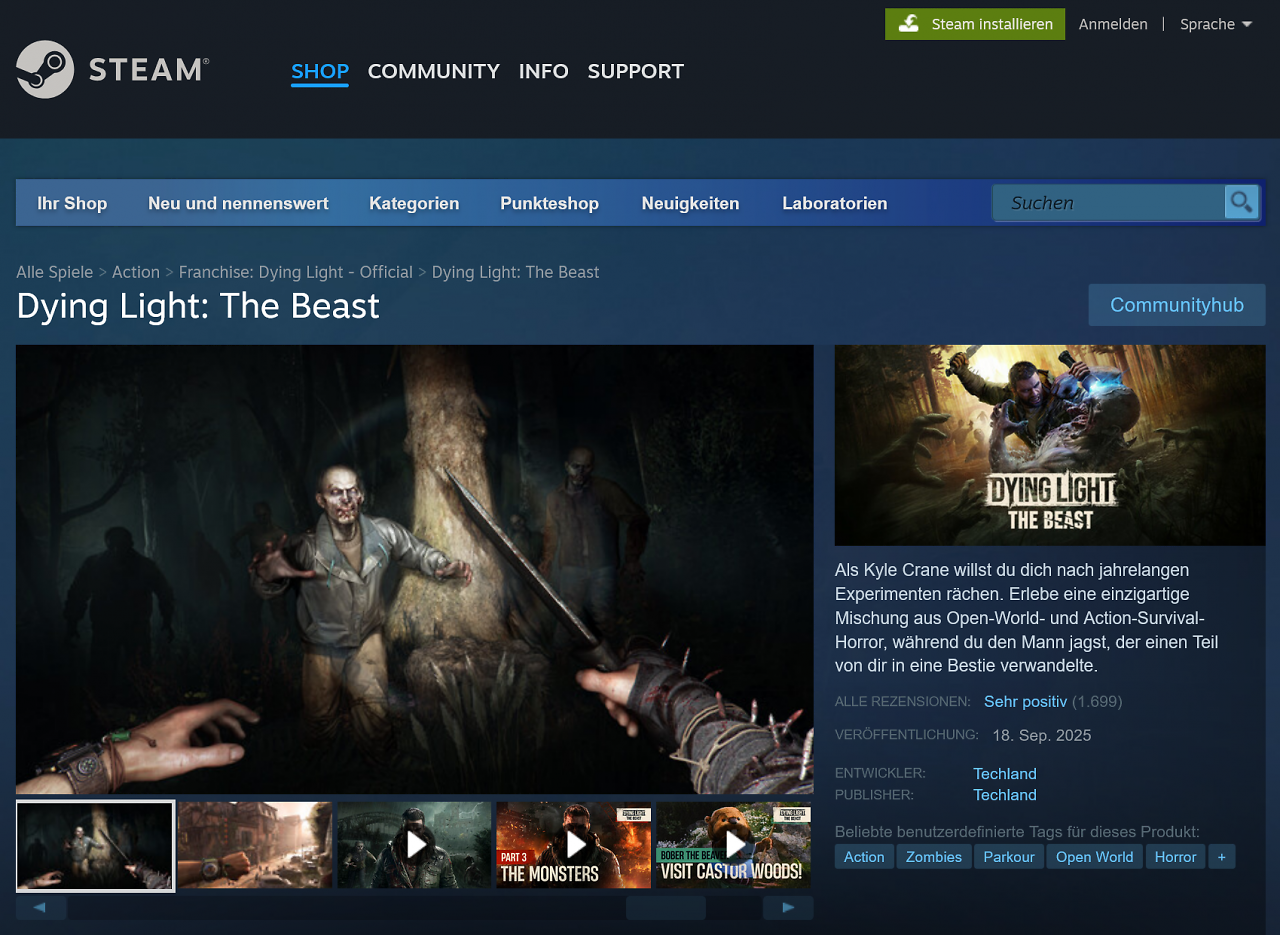Click the right arrow of thumbnail strip

(x=788, y=908)
